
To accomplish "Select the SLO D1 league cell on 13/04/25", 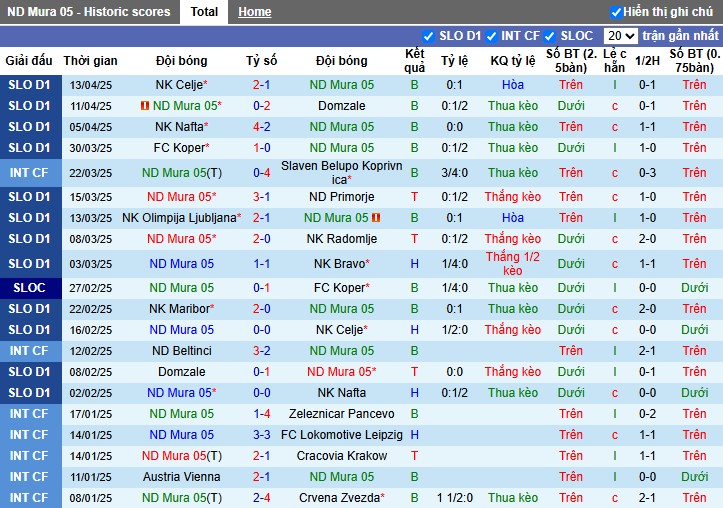I will click(x=30, y=85).
